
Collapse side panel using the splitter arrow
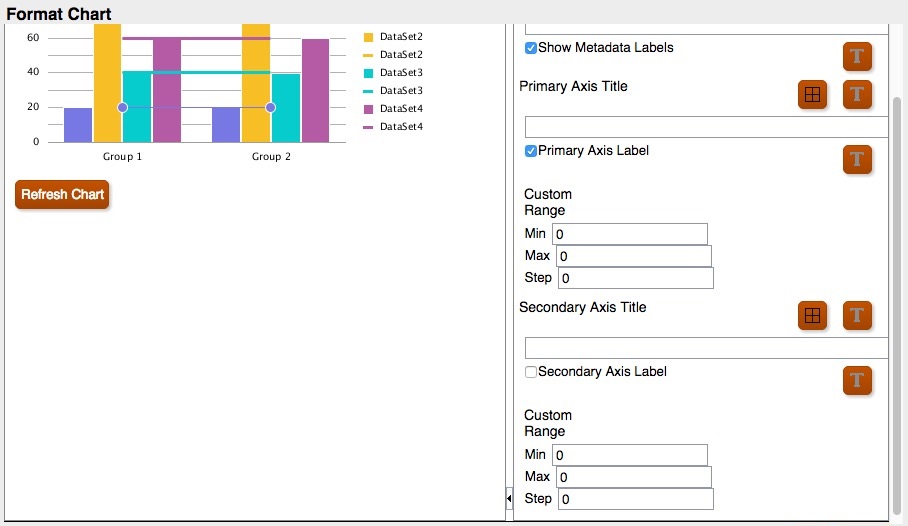pos(509,498)
